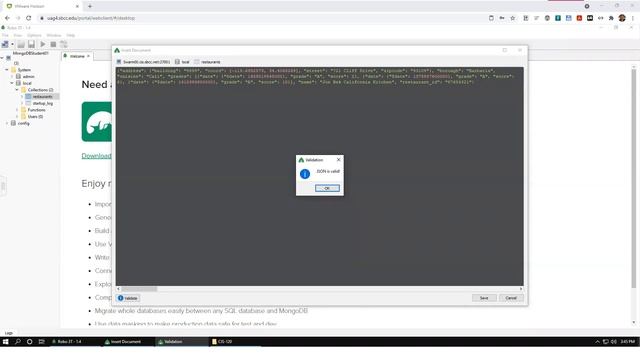Expand the admin database node
Image resolution: width=640 pixels, height=360 pixels.
12,76
